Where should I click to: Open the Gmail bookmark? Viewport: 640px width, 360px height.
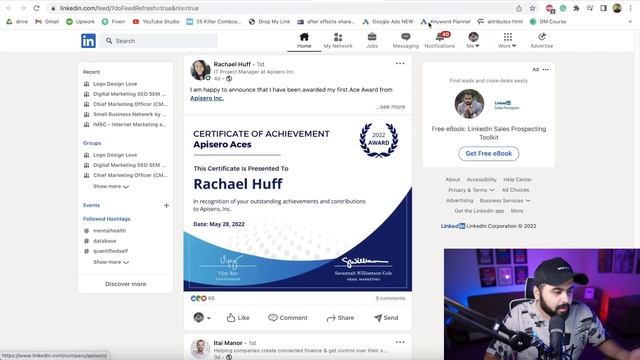pos(47,22)
